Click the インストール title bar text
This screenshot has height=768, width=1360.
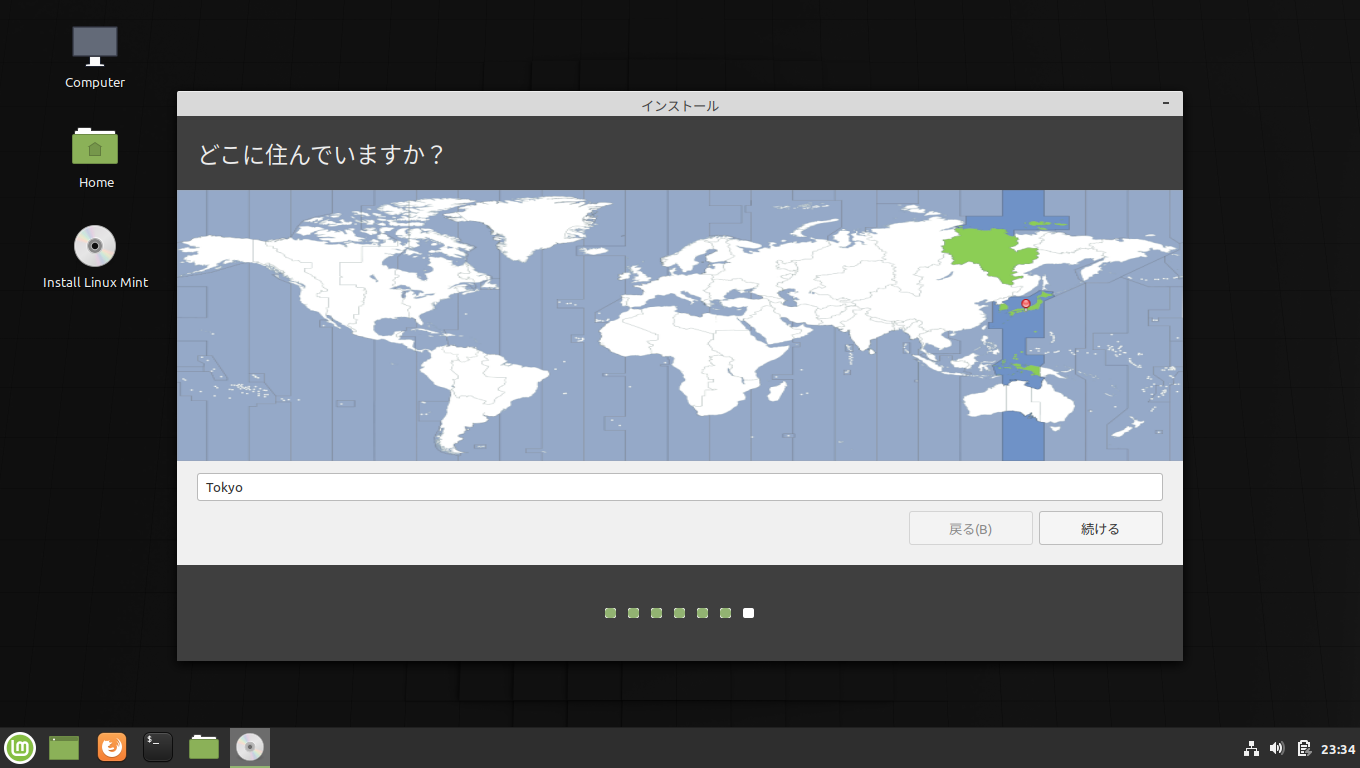680,105
